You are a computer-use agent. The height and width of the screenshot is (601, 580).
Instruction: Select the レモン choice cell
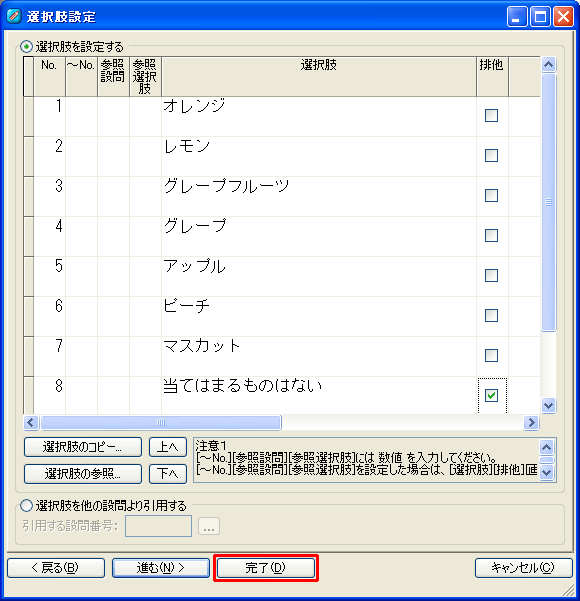click(x=319, y=156)
